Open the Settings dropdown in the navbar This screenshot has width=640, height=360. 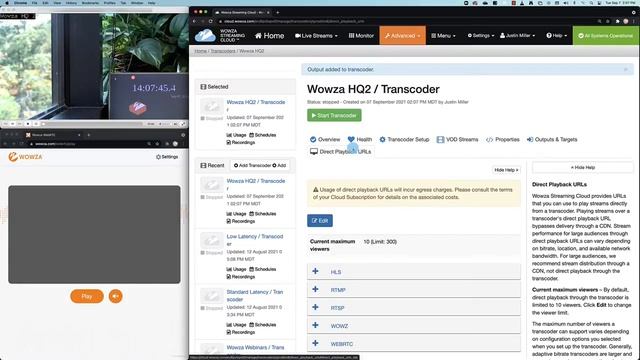(x=481, y=36)
